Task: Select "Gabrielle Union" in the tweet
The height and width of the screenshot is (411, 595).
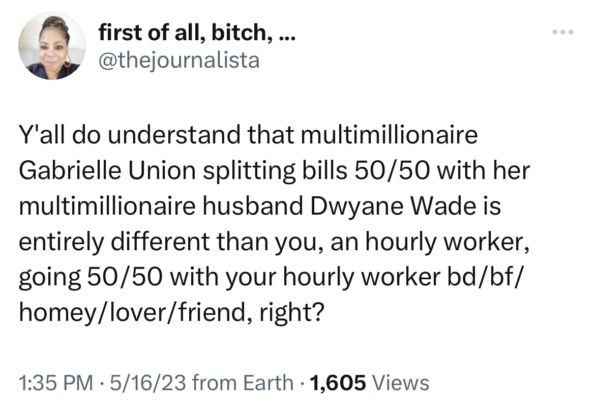Action: 107,170
